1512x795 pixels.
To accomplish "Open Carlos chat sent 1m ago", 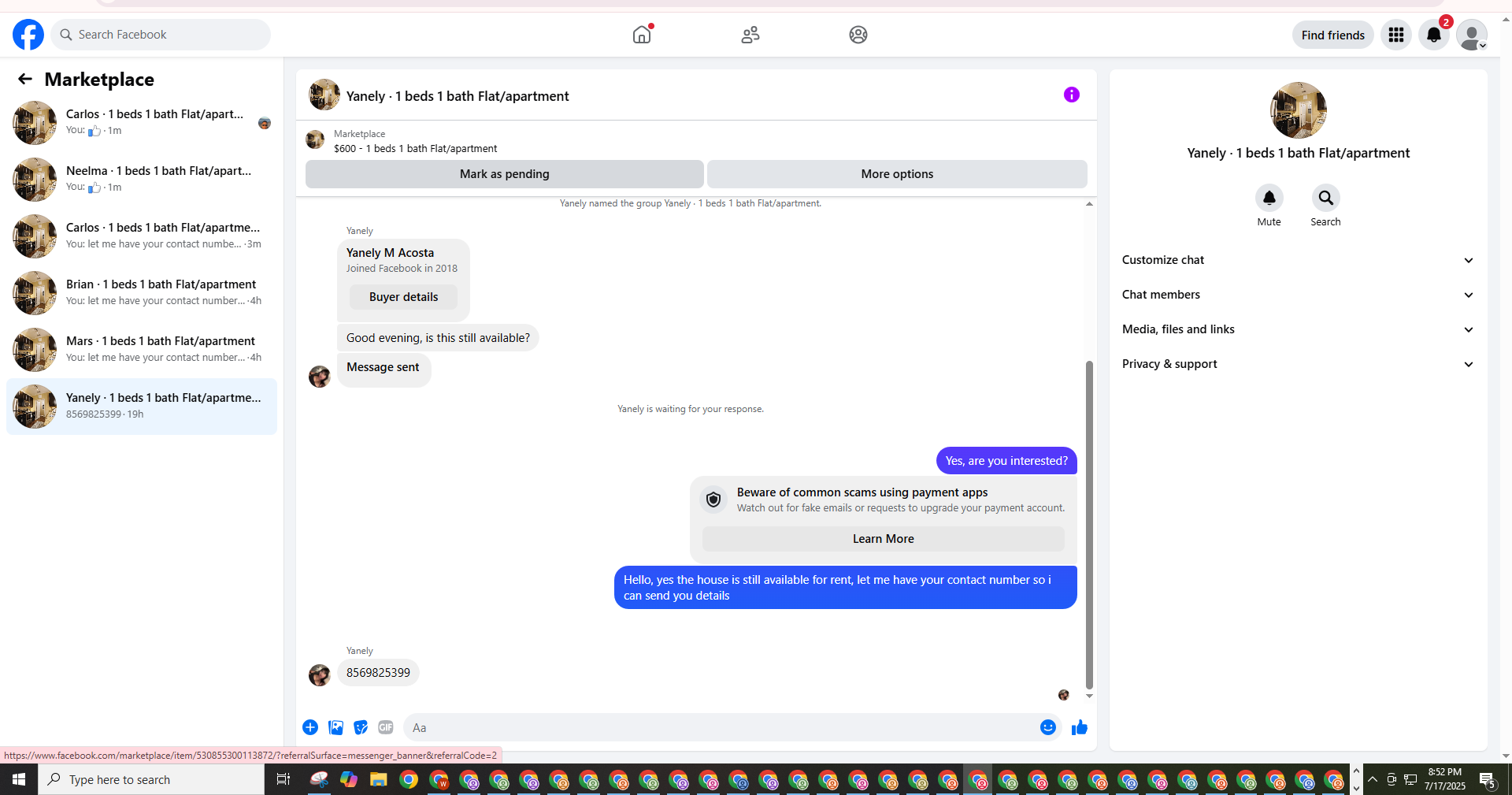I will 142,123.
